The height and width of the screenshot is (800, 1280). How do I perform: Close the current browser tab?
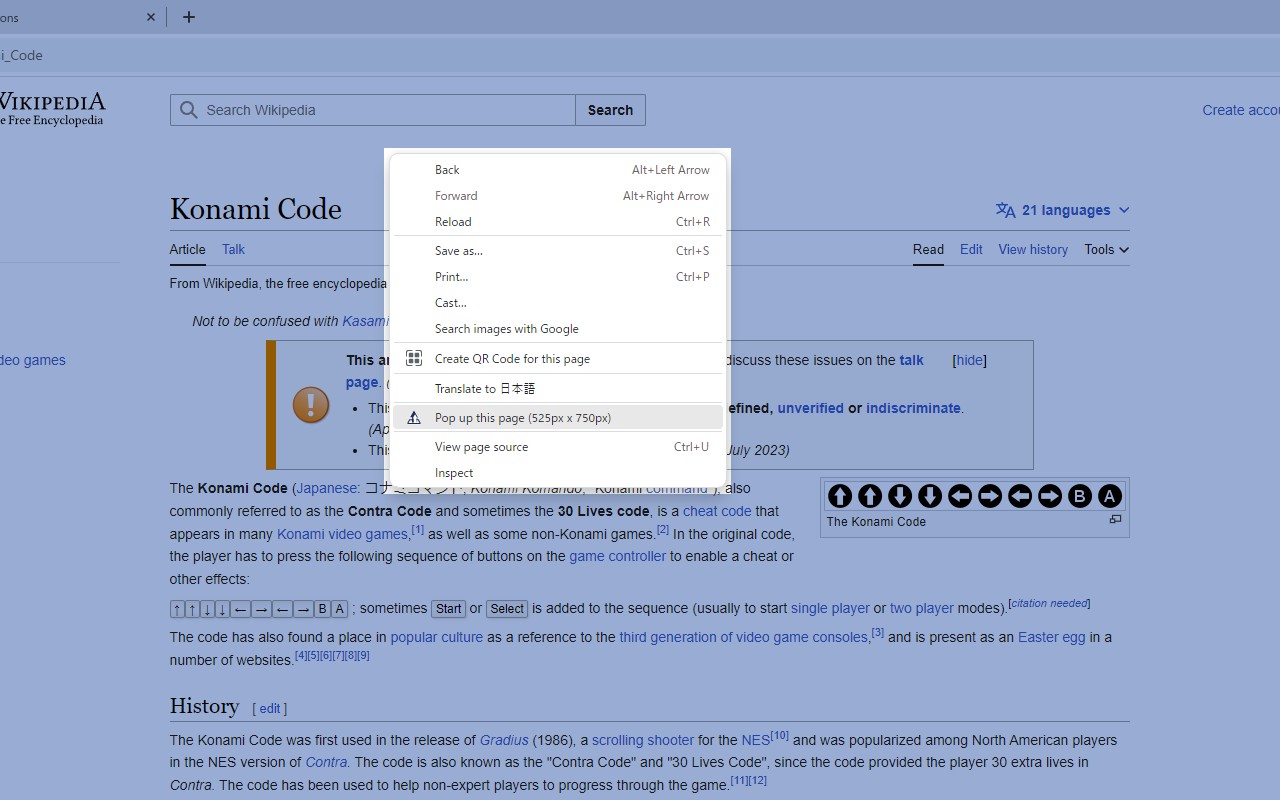pyautogui.click(x=151, y=17)
